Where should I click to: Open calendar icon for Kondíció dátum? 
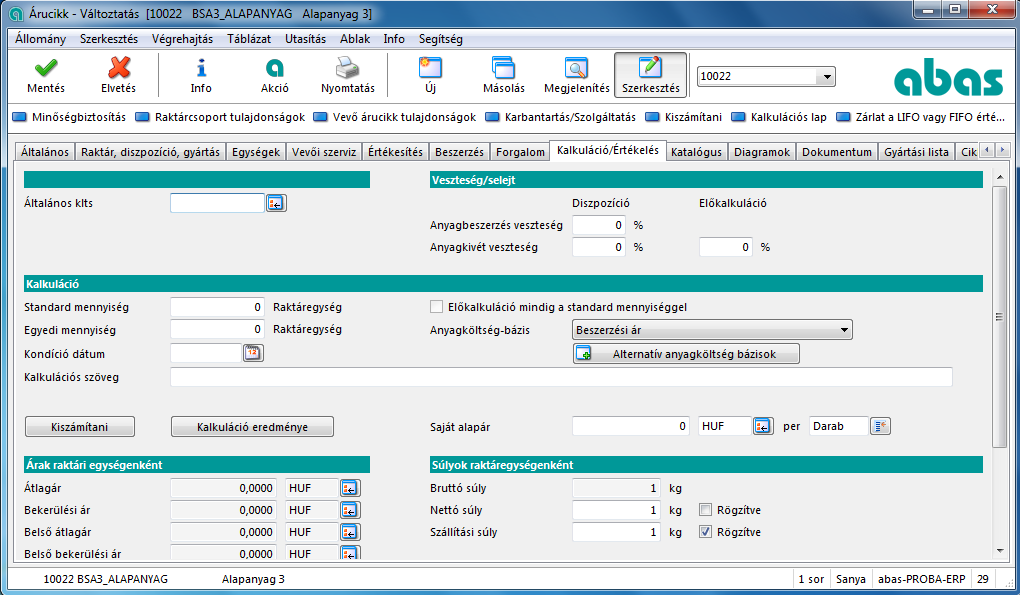coord(253,353)
